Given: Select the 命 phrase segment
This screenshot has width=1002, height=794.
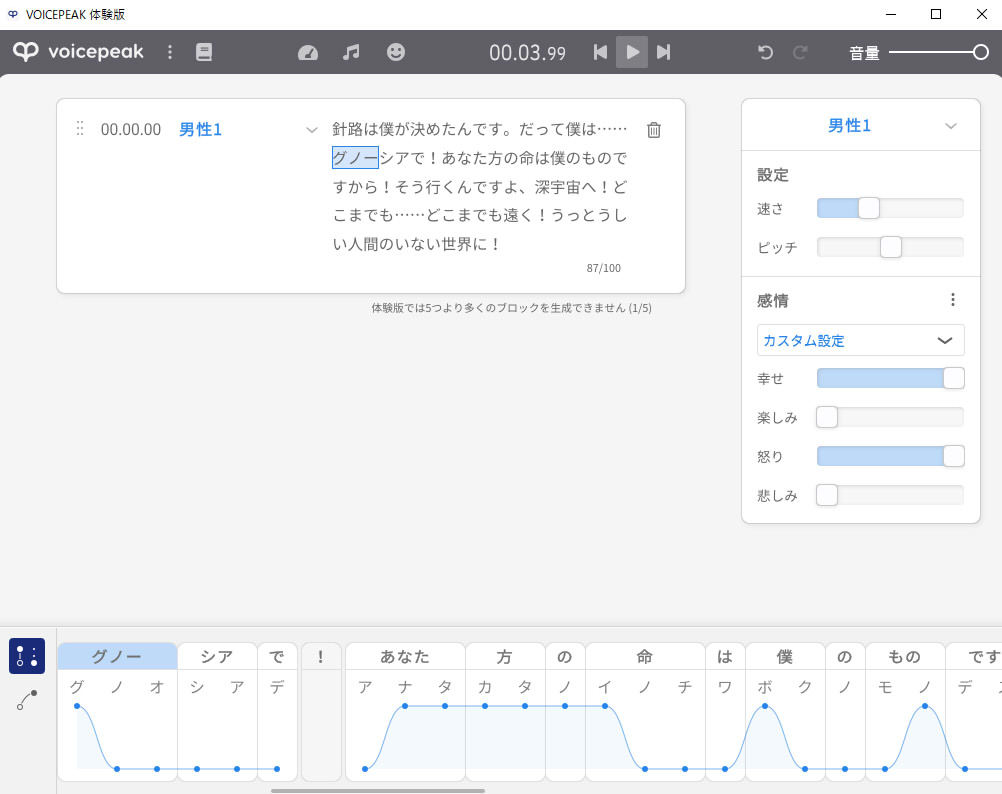Looking at the screenshot, I should (645, 657).
